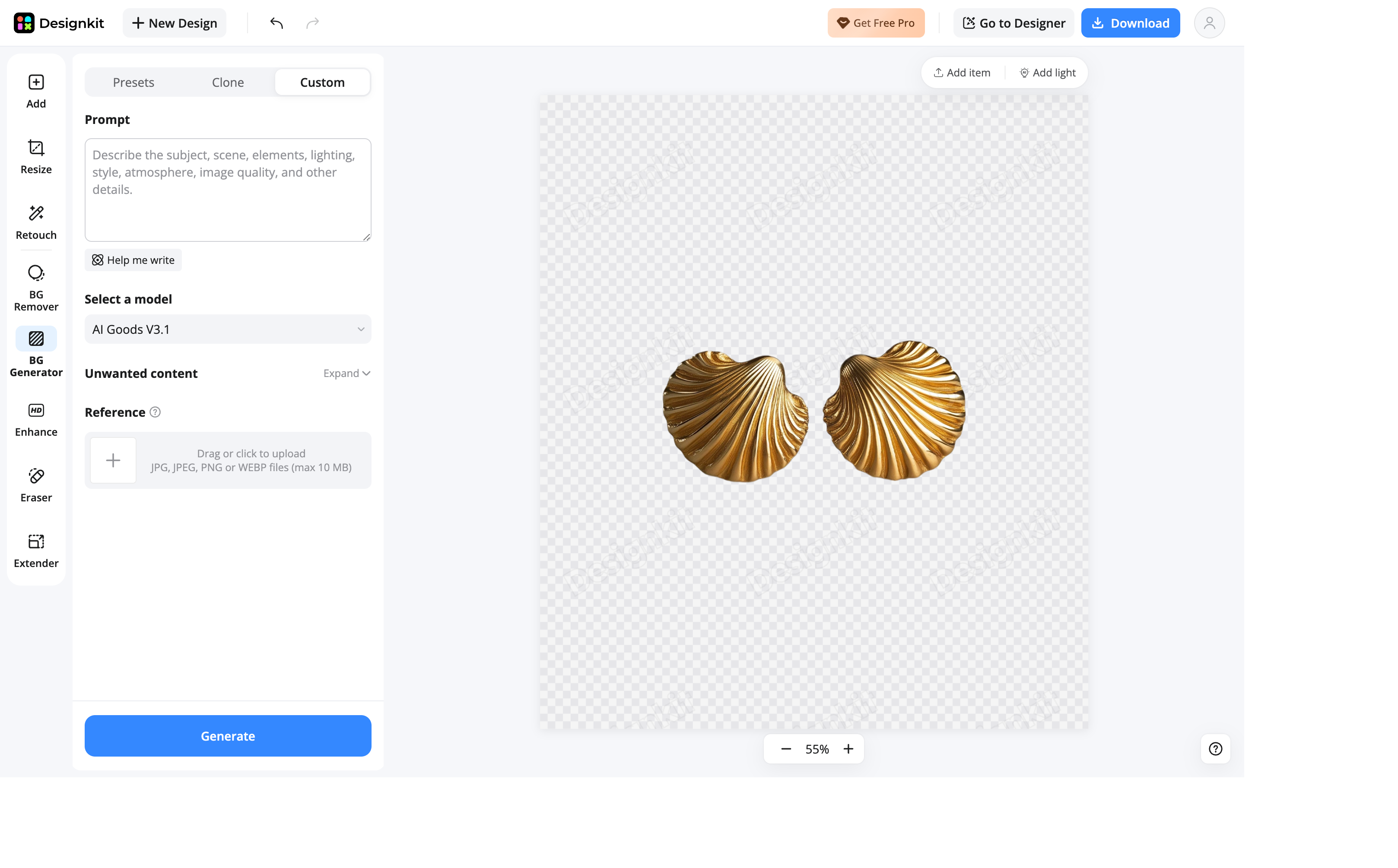The width and height of the screenshot is (1398, 868).
Task: Switch to the Clone tab
Action: [228, 82]
